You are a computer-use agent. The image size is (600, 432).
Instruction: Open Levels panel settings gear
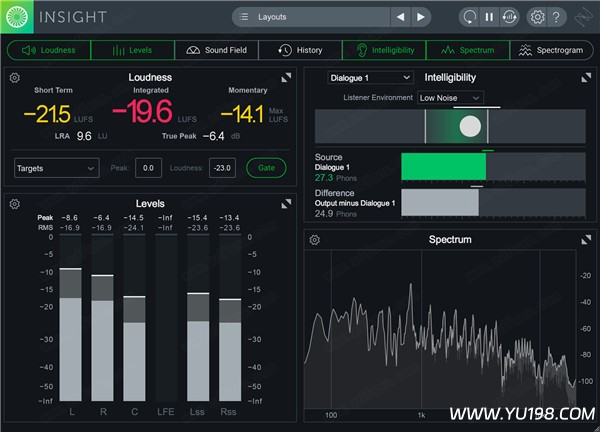[x=15, y=204]
